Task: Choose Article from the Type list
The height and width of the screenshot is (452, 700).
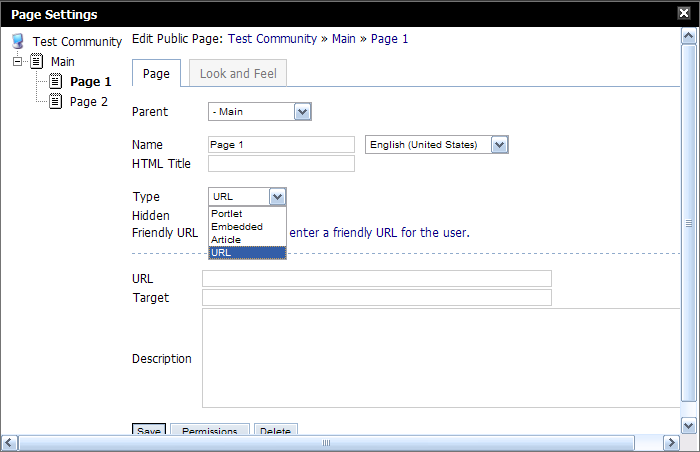Action: coord(247,239)
